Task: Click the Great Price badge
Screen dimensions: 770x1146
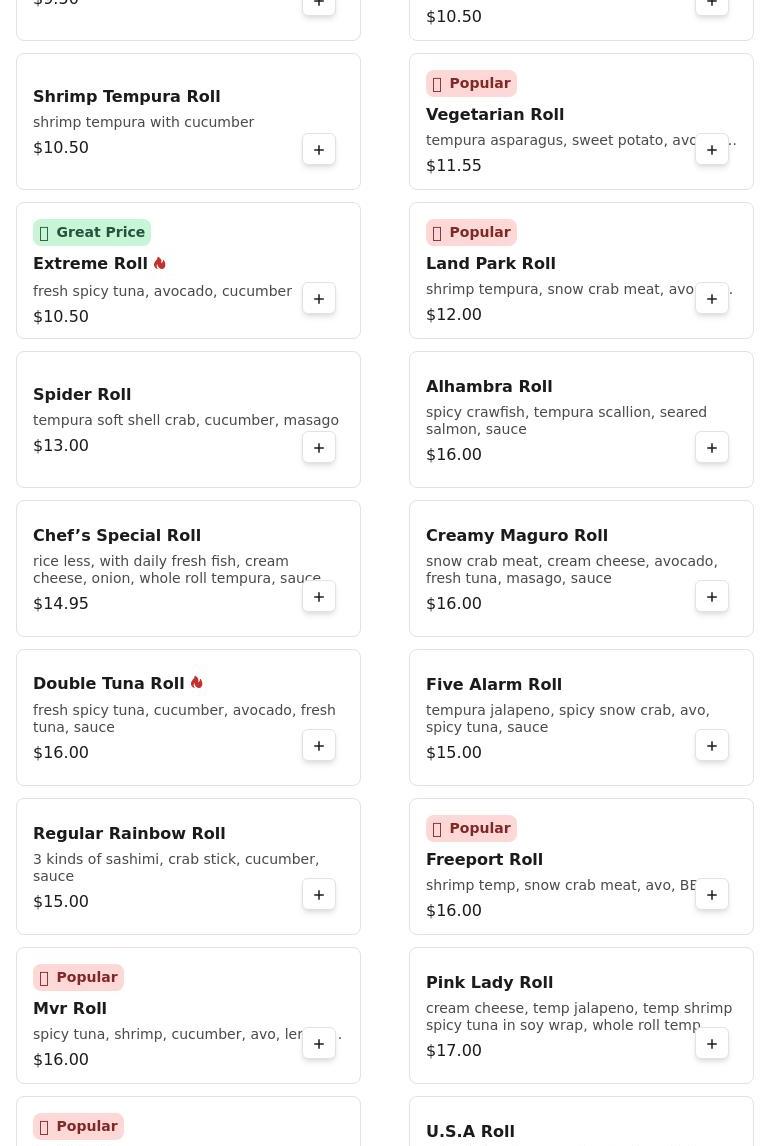Action: [x=92, y=232]
